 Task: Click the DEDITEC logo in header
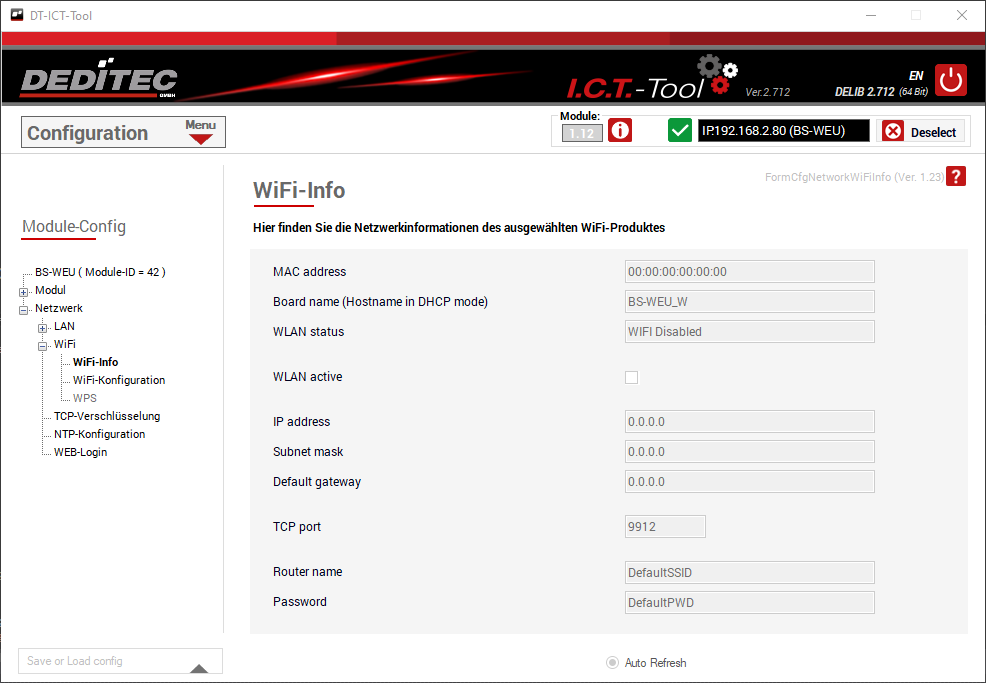(x=99, y=81)
